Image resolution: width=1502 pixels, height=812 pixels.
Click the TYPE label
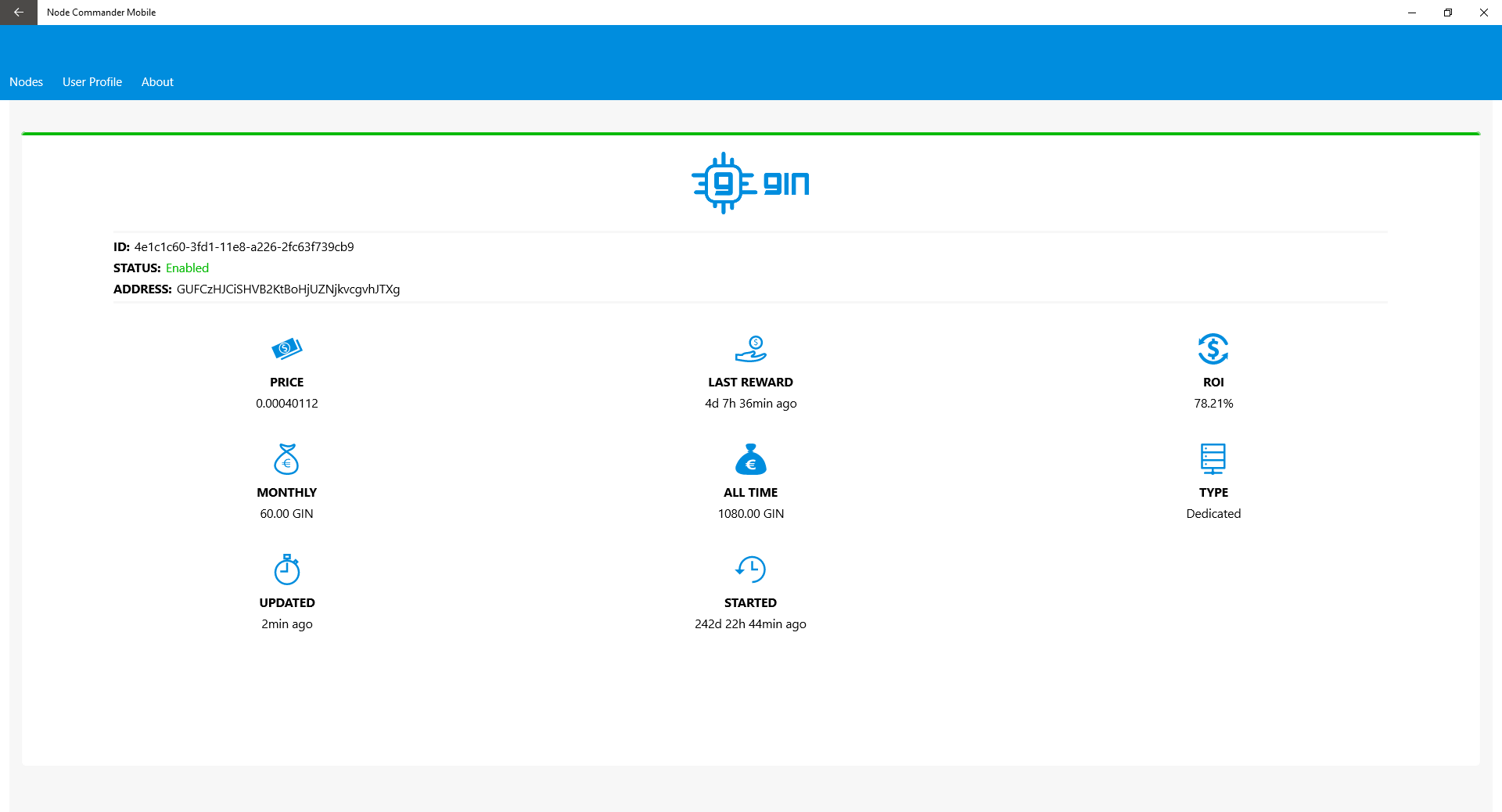pos(1213,493)
